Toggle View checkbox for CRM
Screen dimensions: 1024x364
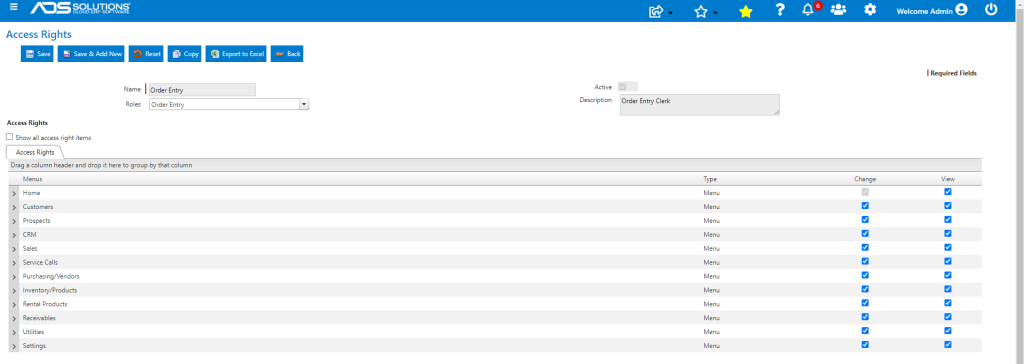click(948, 233)
